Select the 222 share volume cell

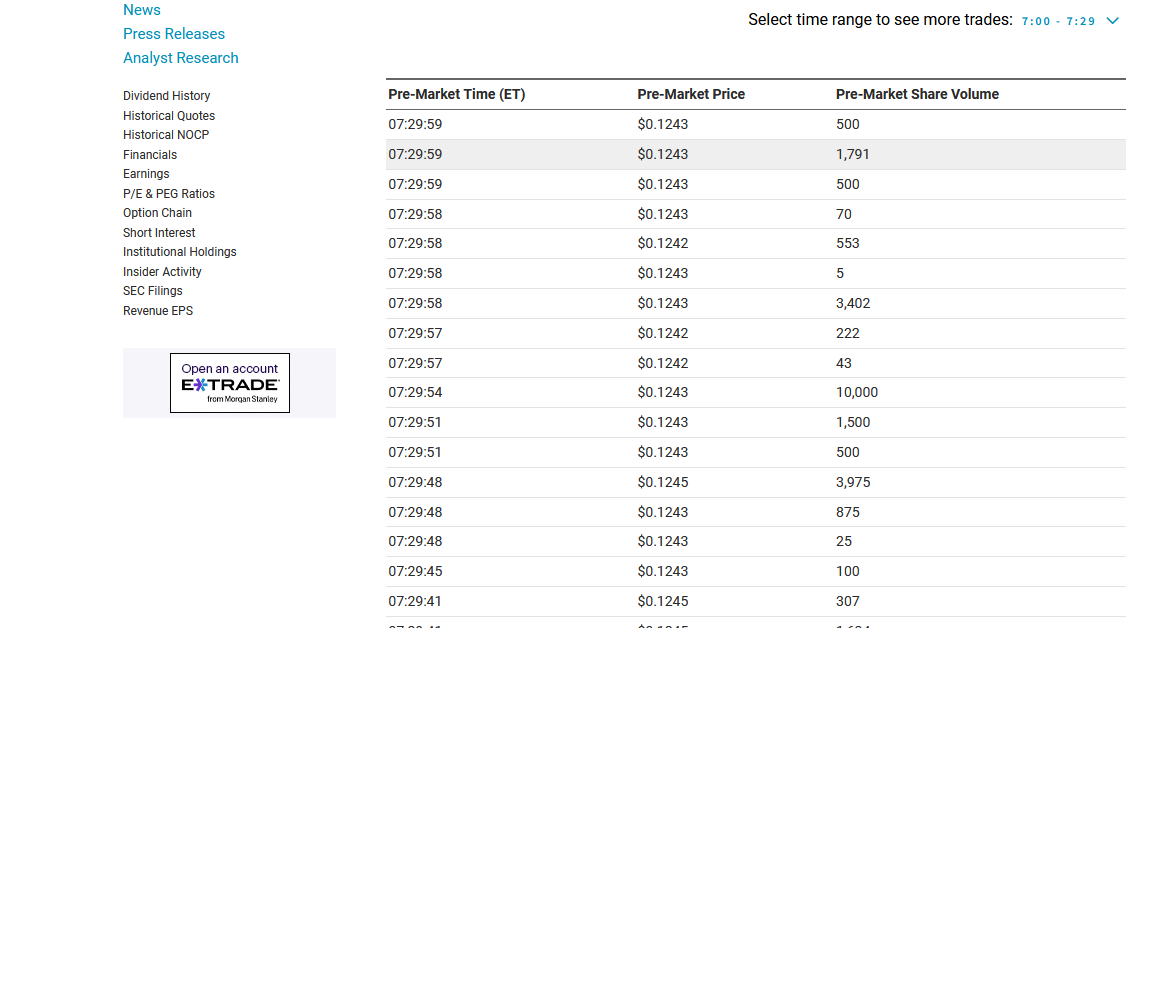[x=848, y=333]
